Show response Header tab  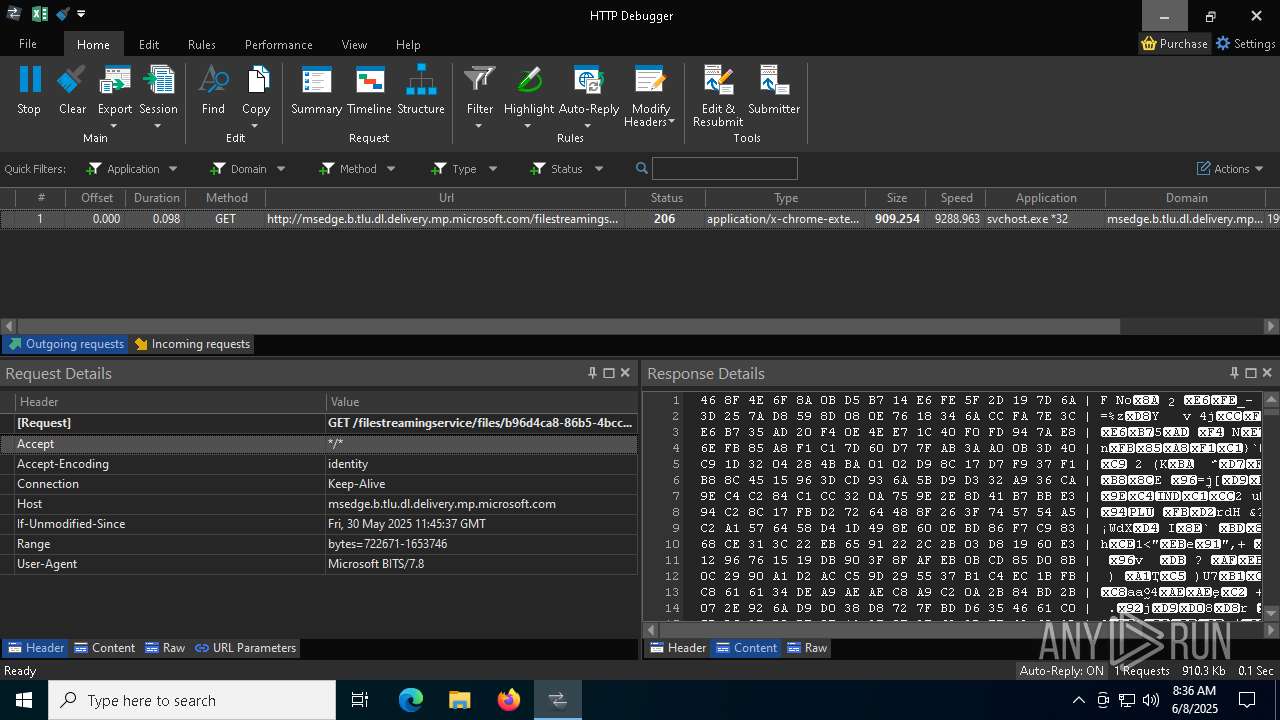pos(678,648)
